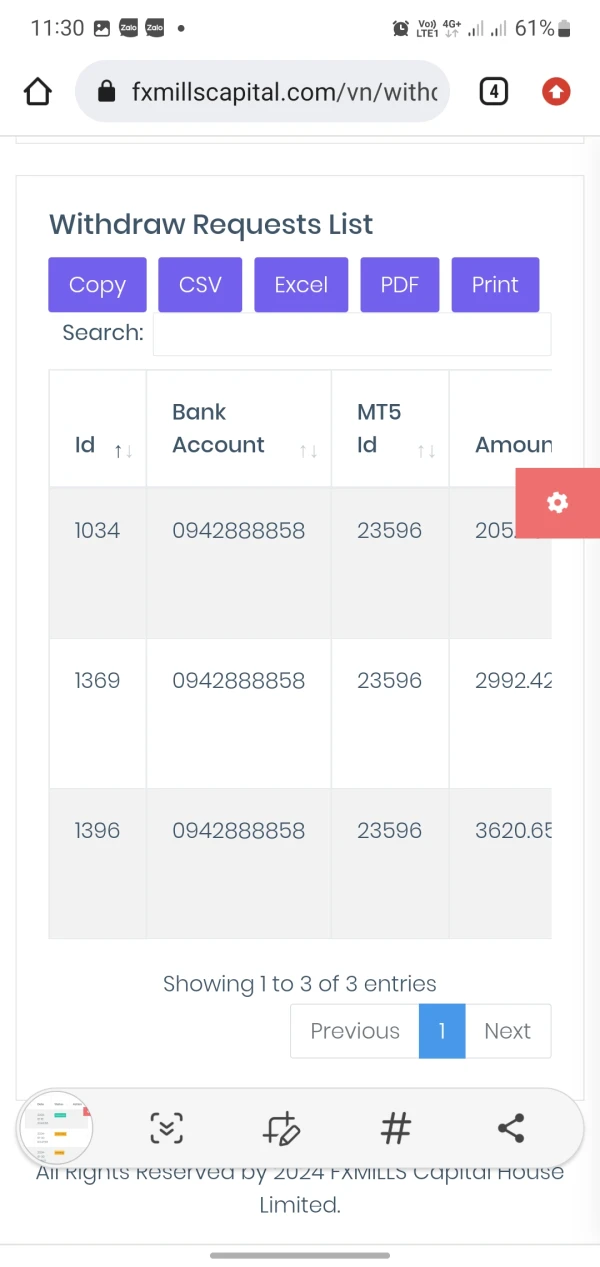600x1267 pixels.
Task: Sort table by Id column arrows
Action: click(x=123, y=451)
